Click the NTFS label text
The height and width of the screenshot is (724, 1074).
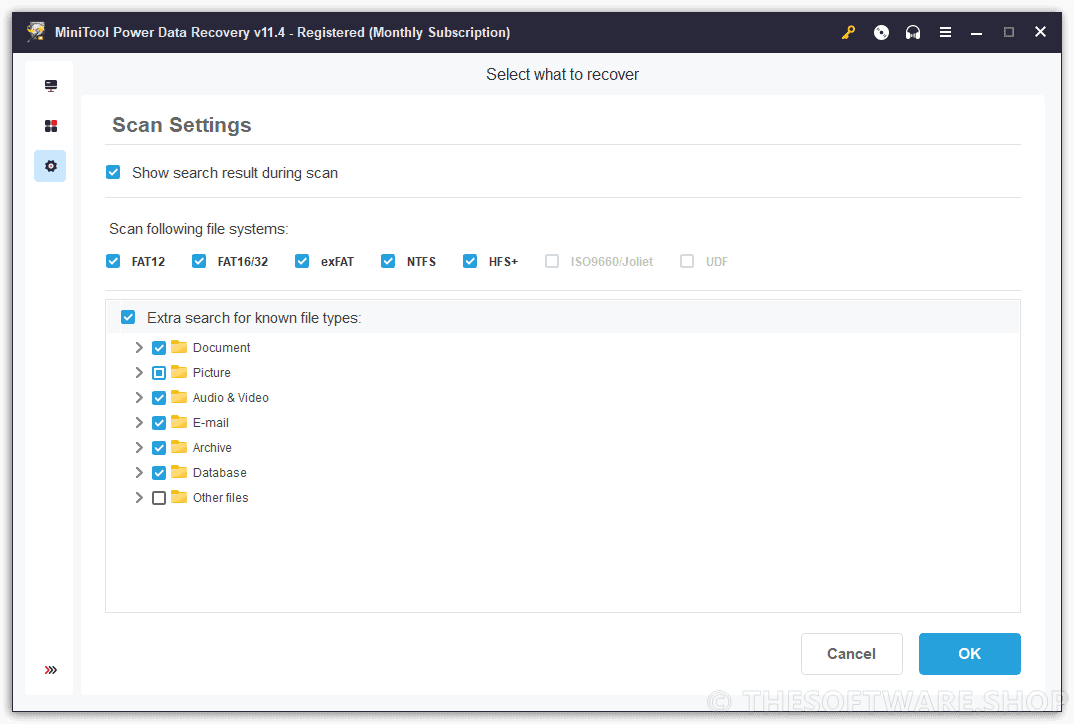421,262
